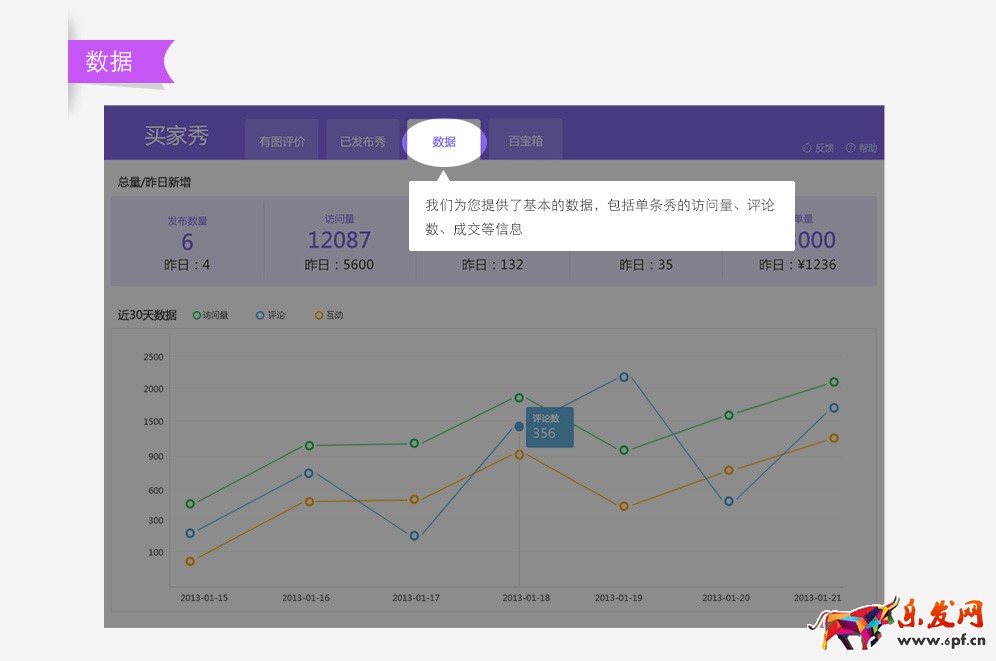Click the 反馈 feedback icon
The image size is (996, 661).
coord(807,148)
